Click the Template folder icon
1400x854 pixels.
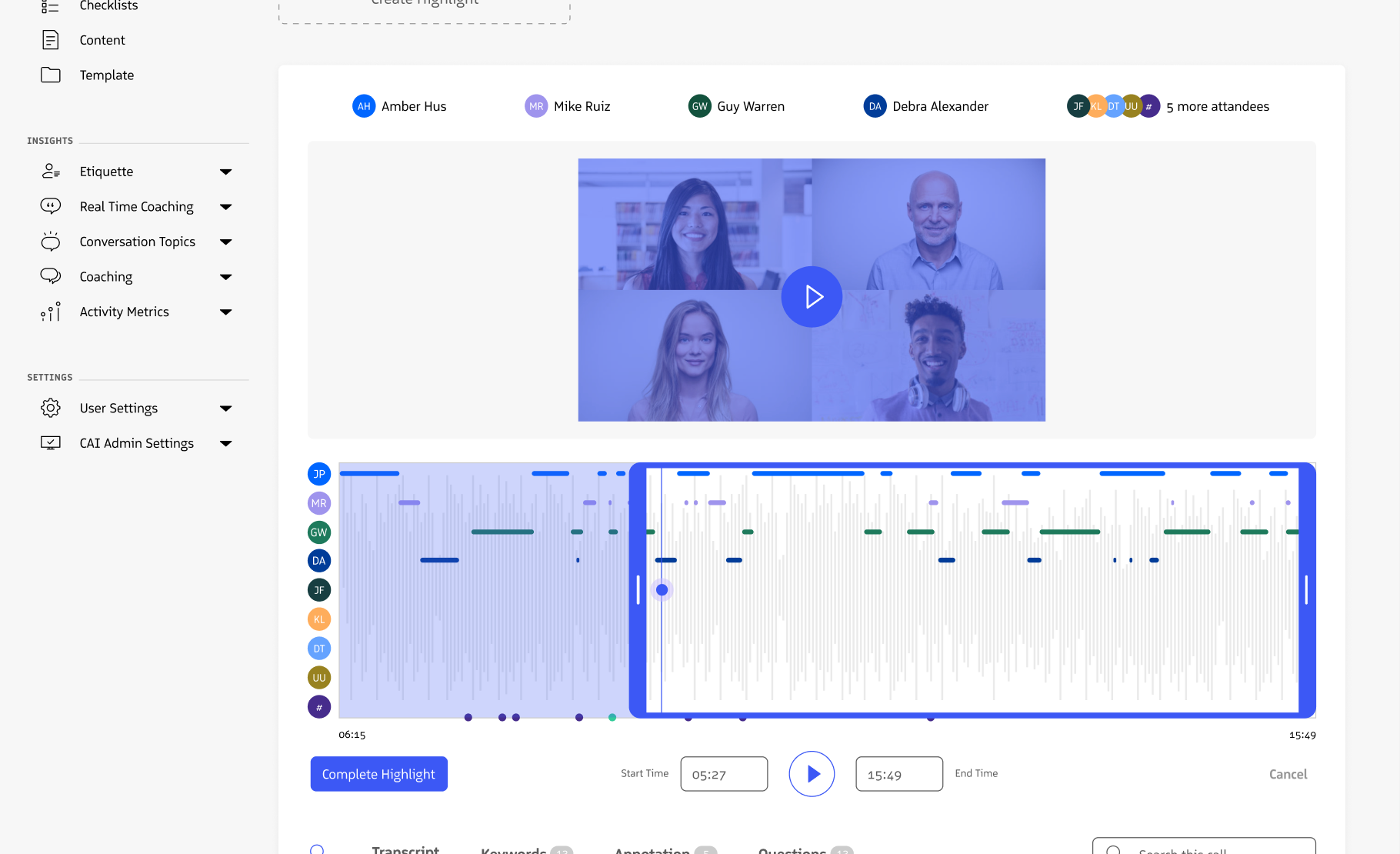[x=51, y=75]
